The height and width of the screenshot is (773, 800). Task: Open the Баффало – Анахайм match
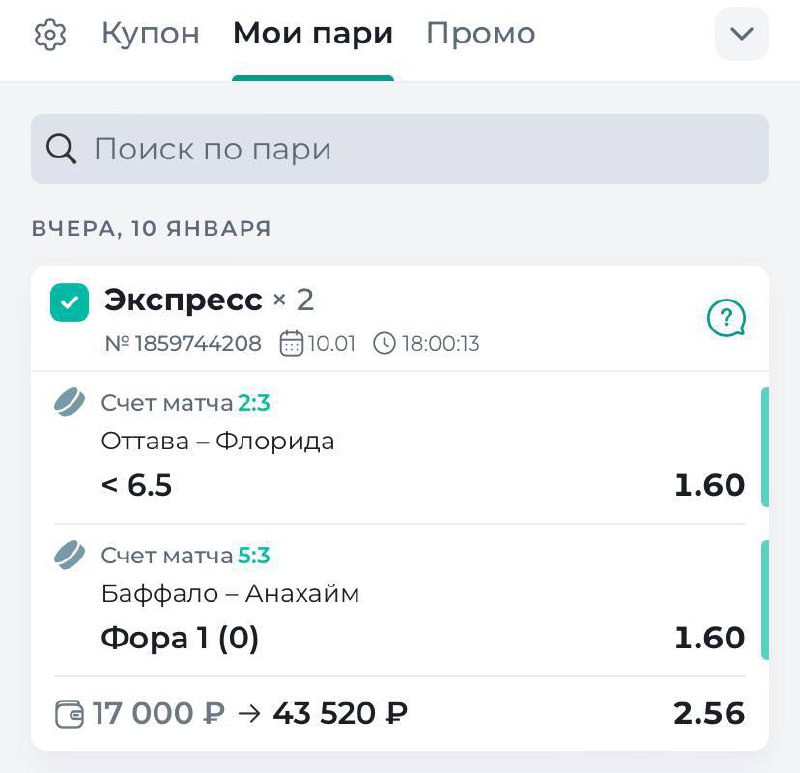click(230, 594)
